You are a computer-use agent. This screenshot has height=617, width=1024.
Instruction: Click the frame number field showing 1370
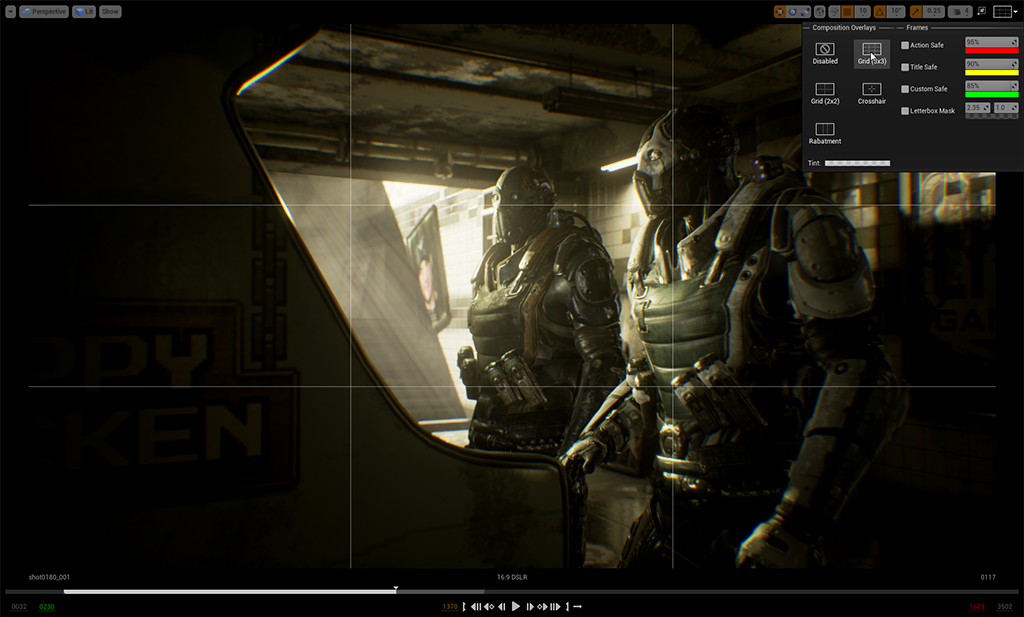click(x=450, y=605)
